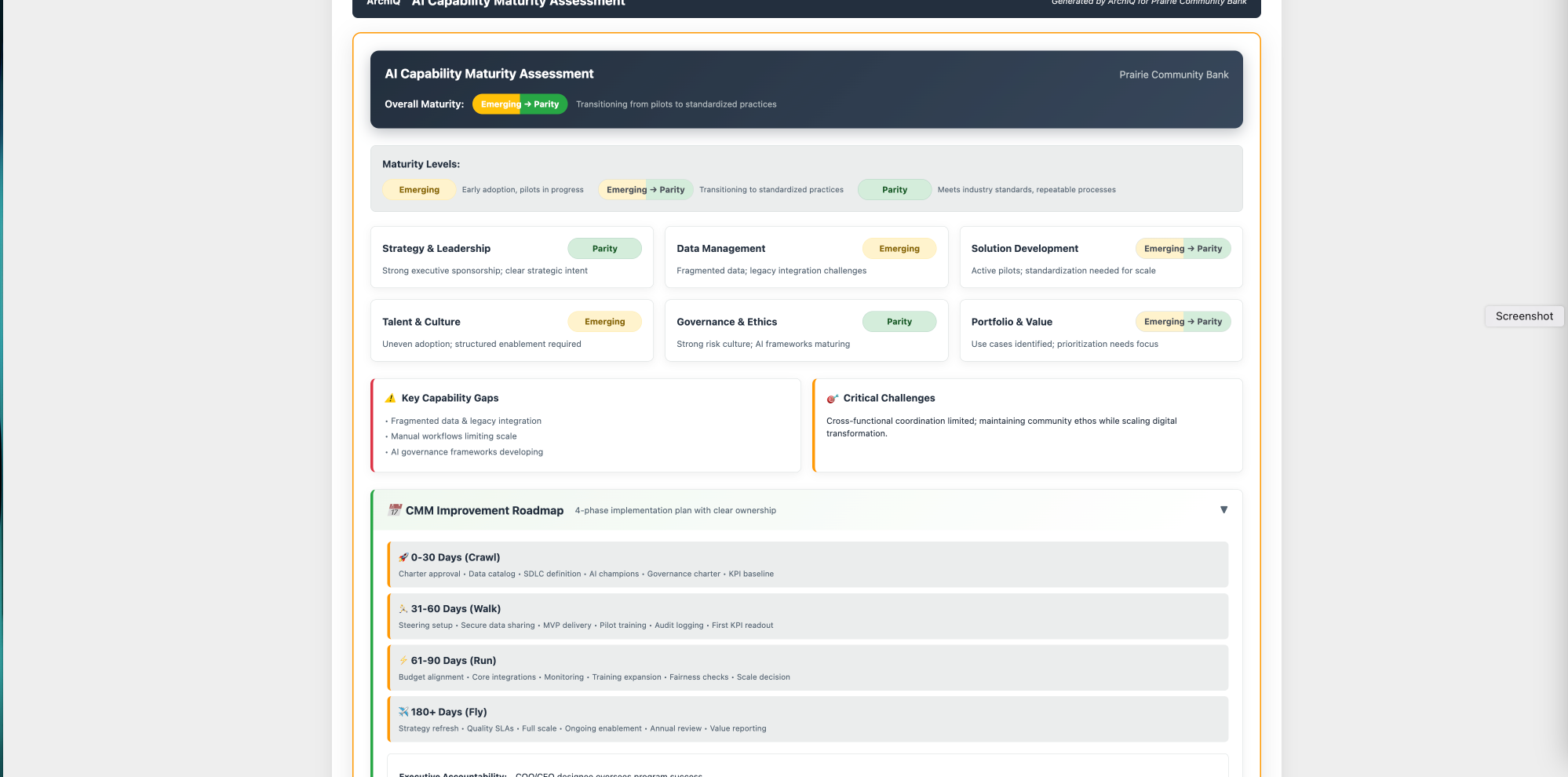Screen dimensions: 1568x777
Task: Click the airplane icon on 180+ Days (Fly)
Action: 403,712
